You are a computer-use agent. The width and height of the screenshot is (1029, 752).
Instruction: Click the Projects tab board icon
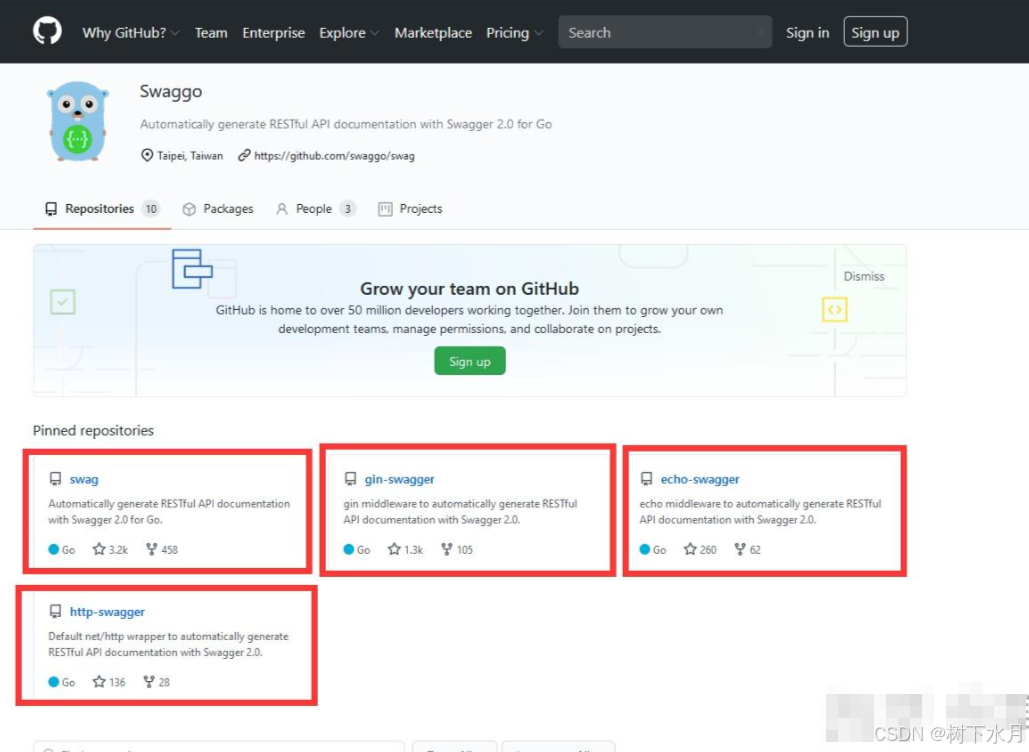(385, 209)
